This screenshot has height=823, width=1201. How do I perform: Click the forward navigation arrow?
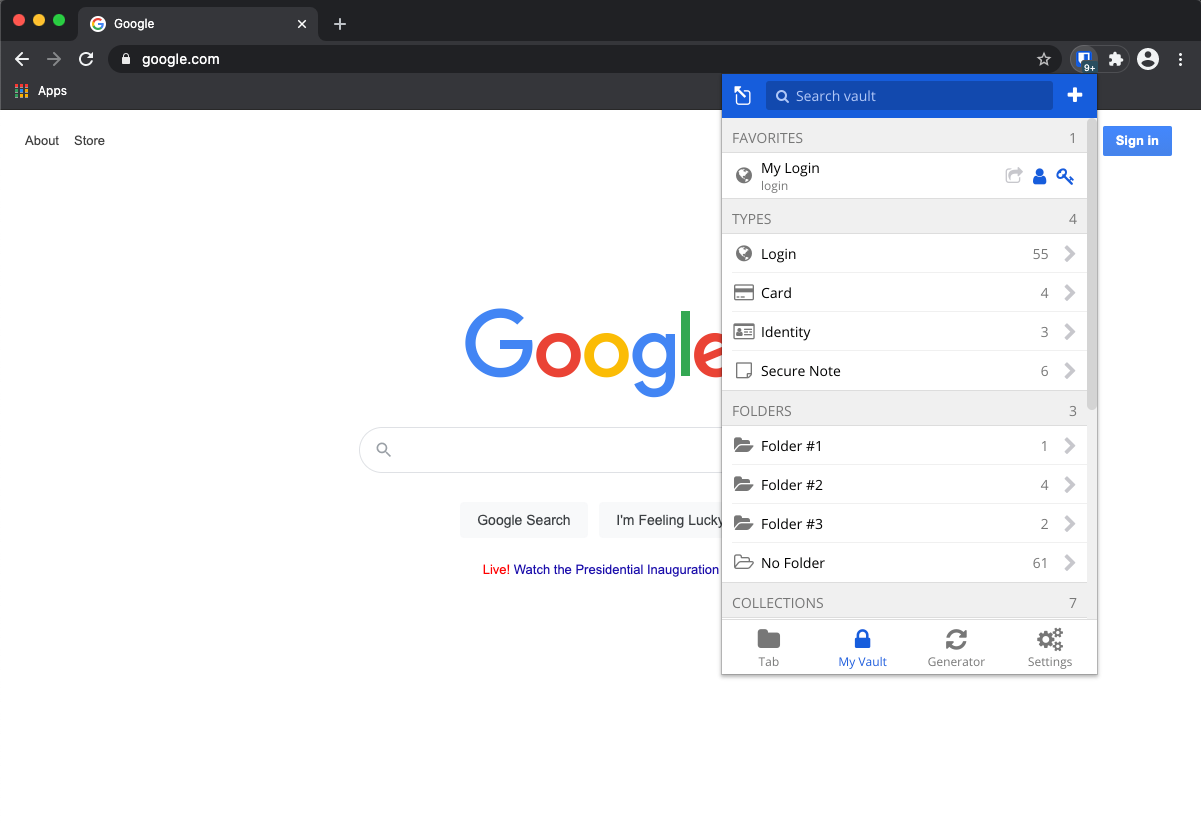[54, 59]
